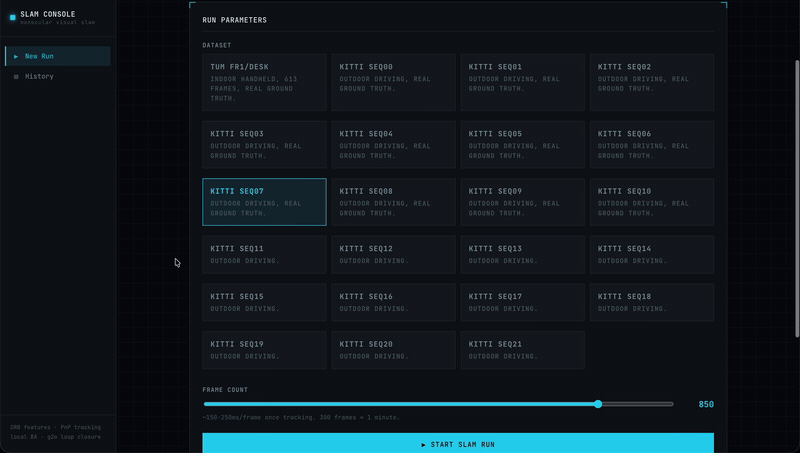The width and height of the screenshot is (800, 453).
Task: Click the Dataset section label
Action: [217, 45]
